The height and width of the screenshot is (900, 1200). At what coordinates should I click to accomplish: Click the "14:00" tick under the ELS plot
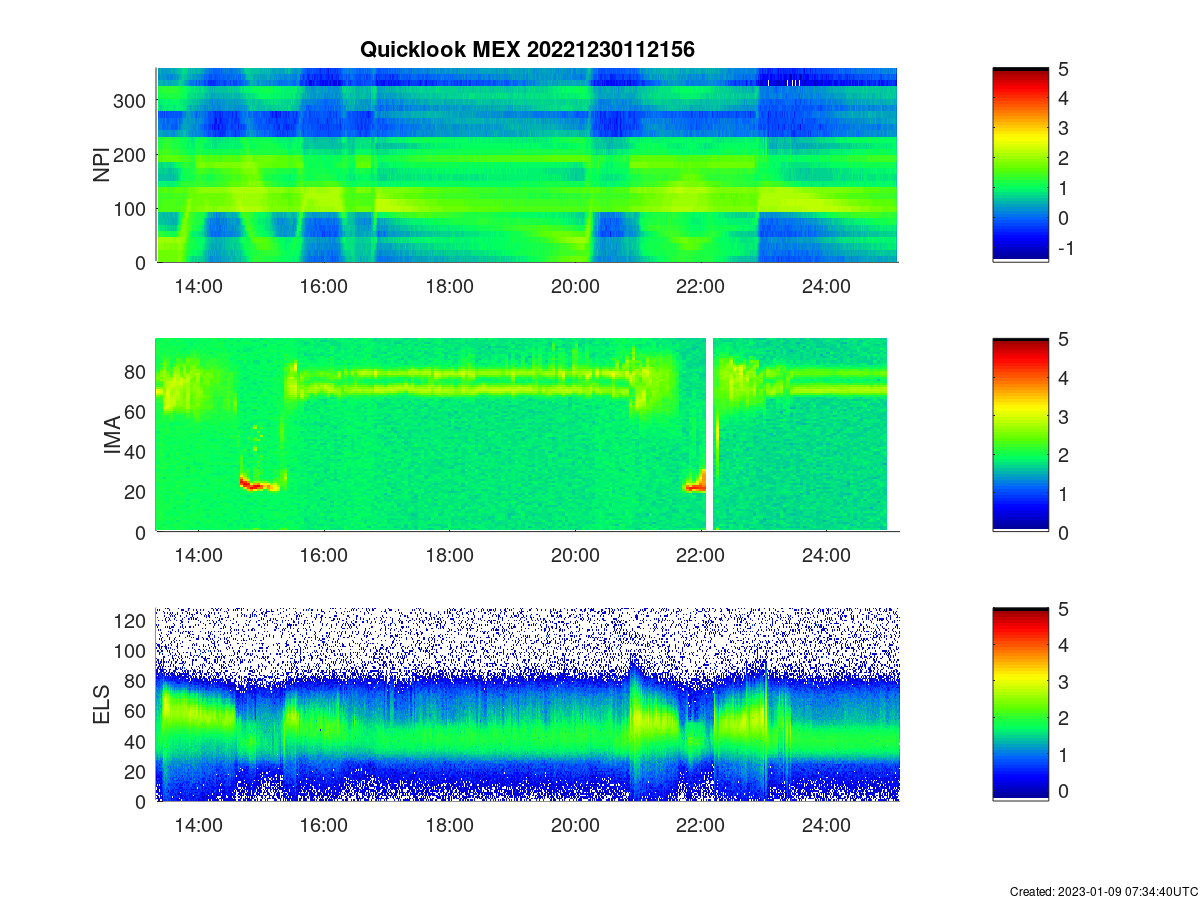[199, 826]
